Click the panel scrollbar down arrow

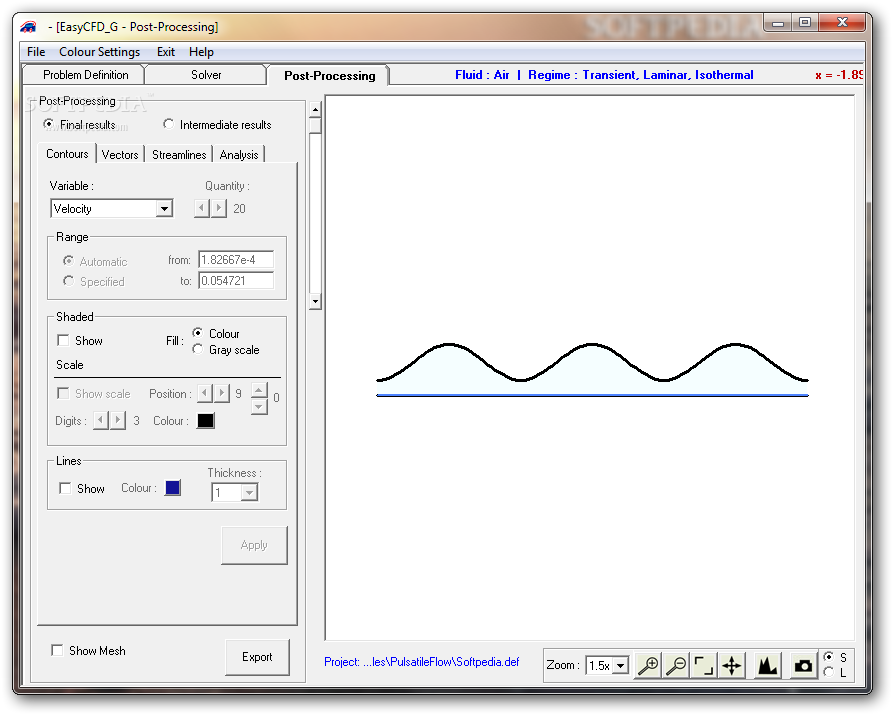(x=315, y=301)
